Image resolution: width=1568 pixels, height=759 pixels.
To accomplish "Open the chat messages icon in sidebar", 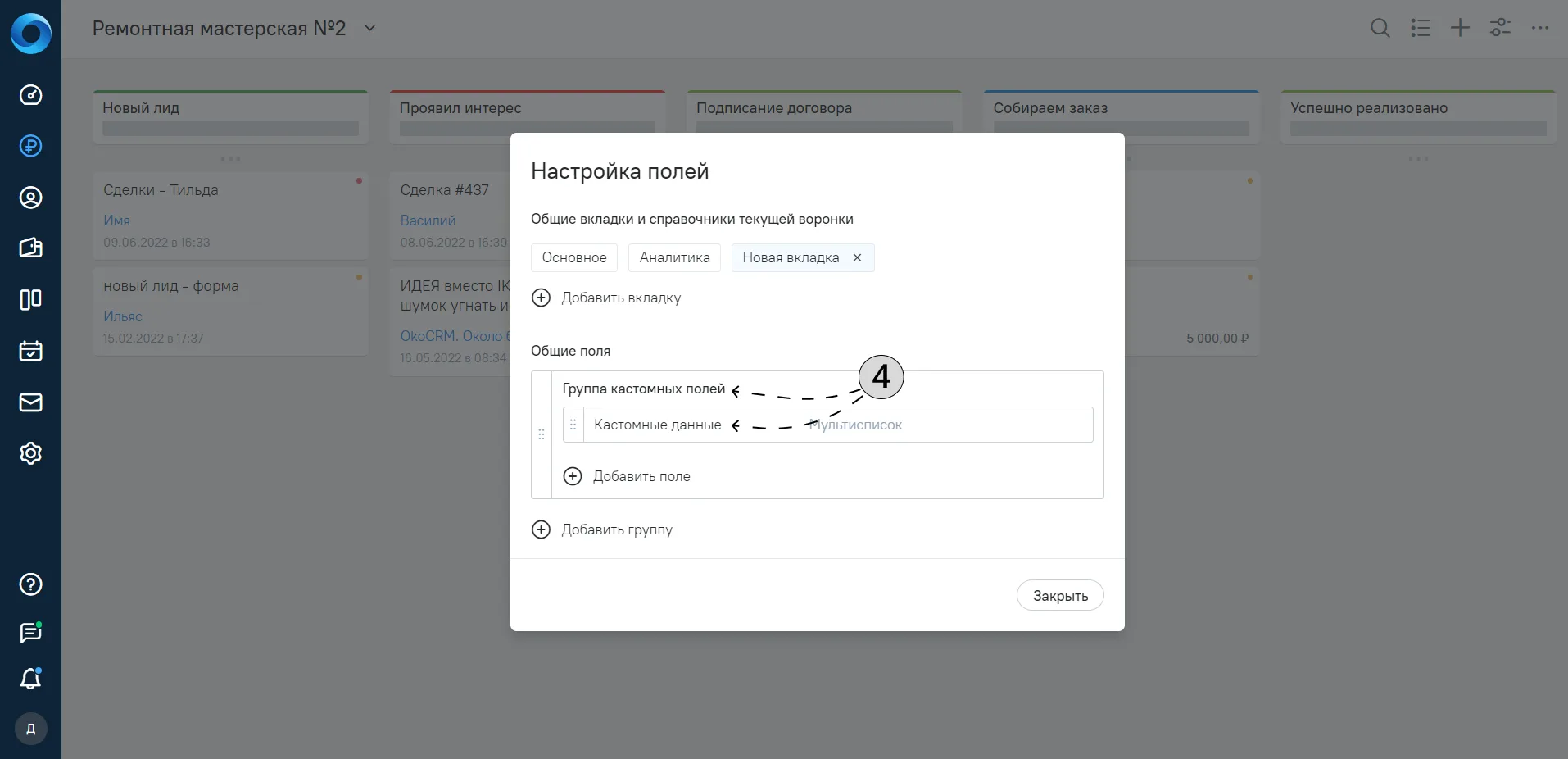I will click(x=30, y=633).
